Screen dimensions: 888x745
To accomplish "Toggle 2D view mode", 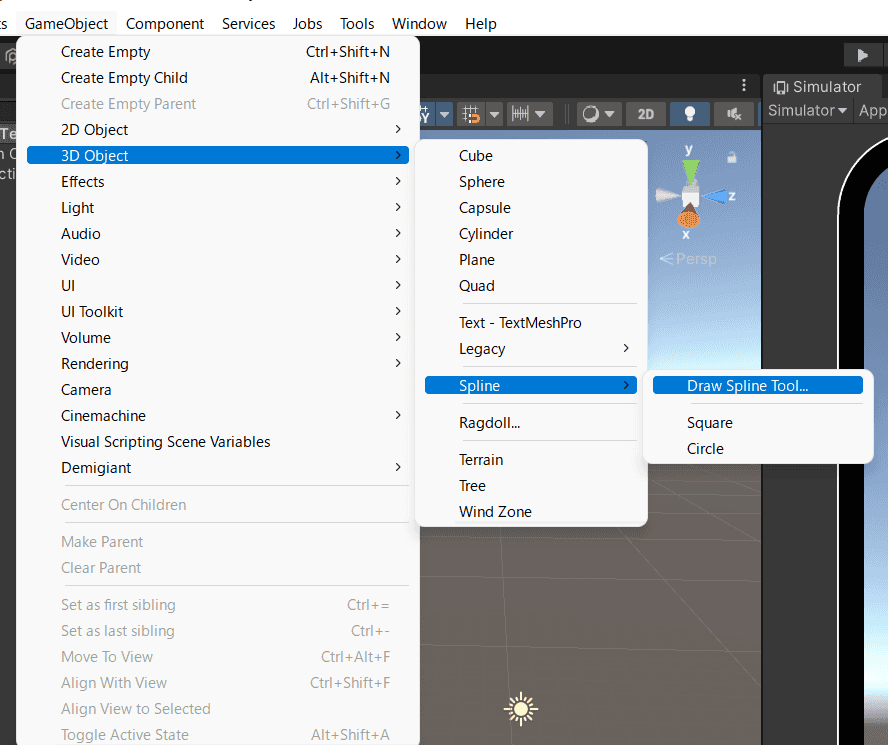I will click(646, 114).
